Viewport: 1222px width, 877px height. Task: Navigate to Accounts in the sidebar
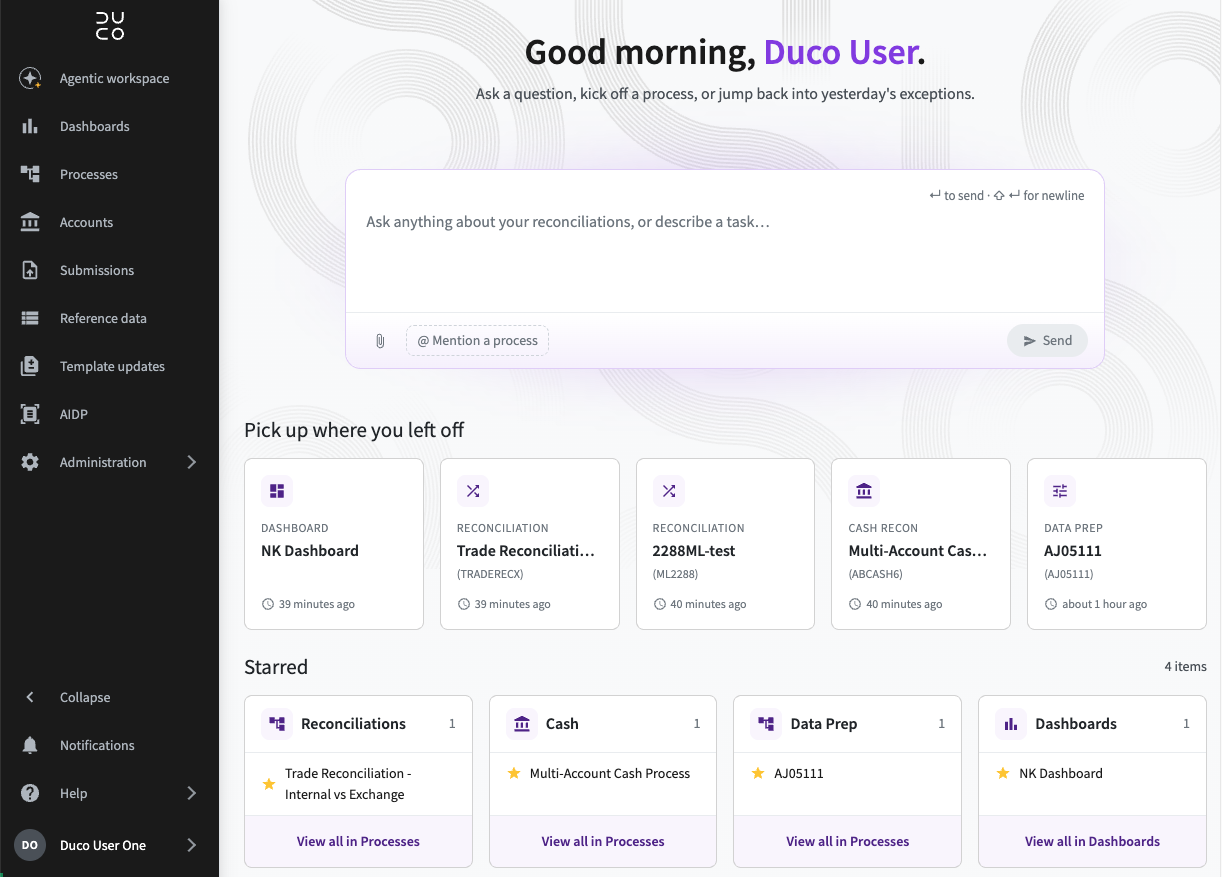[x=109, y=222]
